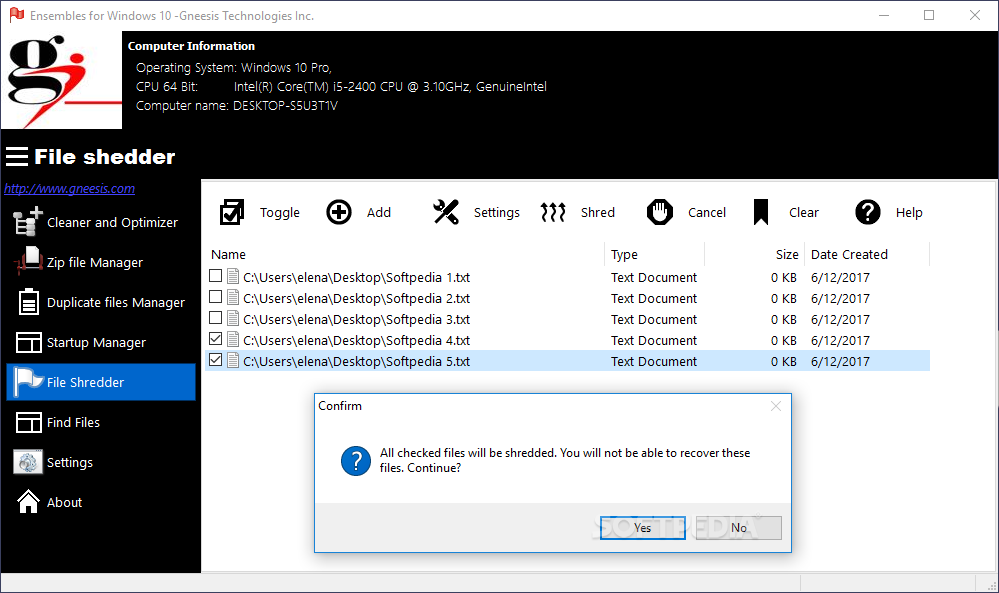
Task: Click Text Document type of Softpedia 1.txt
Action: click(x=654, y=278)
